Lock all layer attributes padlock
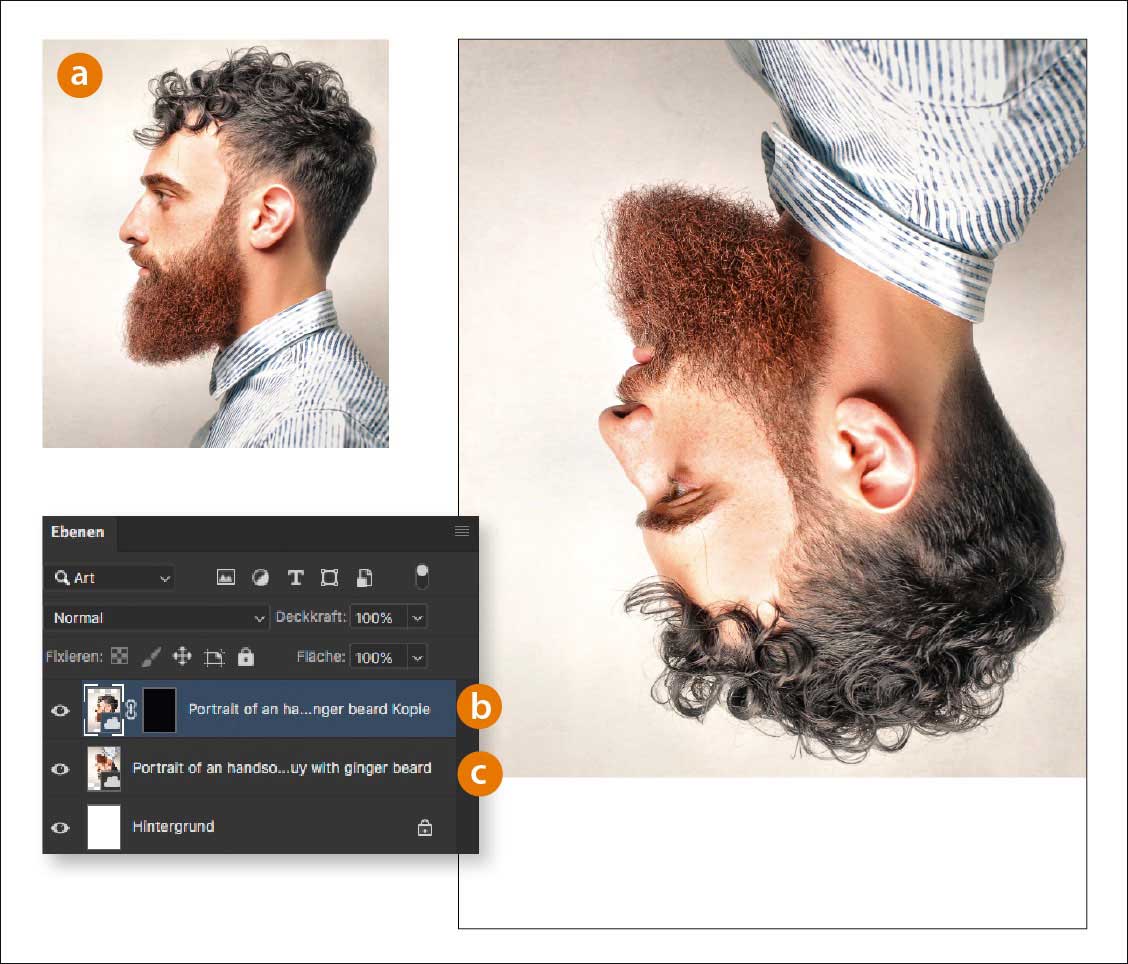 click(246, 656)
